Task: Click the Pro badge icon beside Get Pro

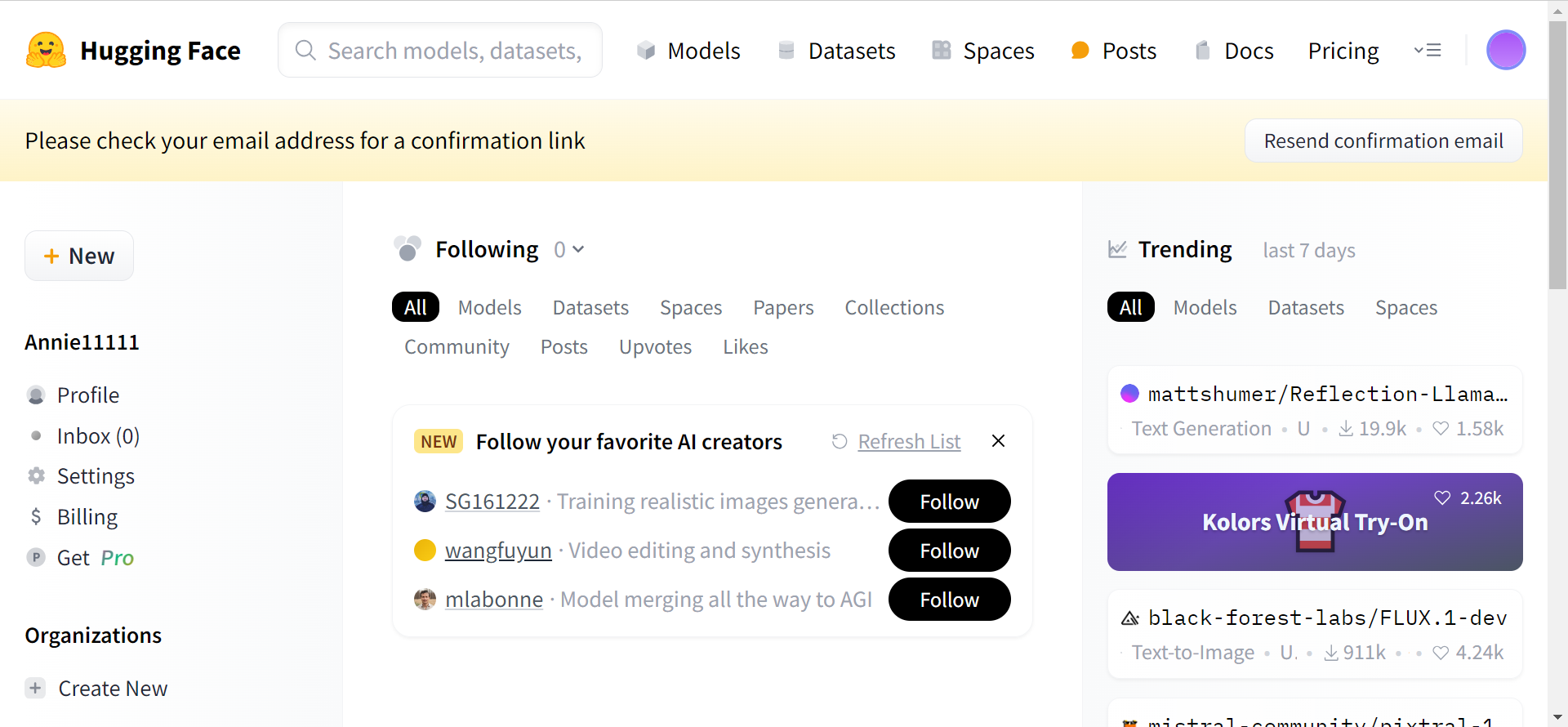Action: (36, 557)
